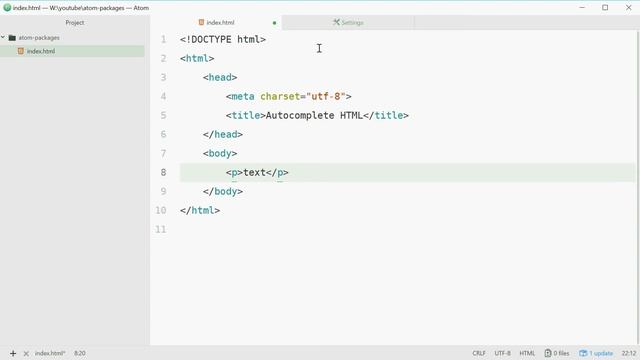The width and height of the screenshot is (640, 360).
Task: Click line number 11 in gutter
Action: pyautogui.click(x=161, y=229)
